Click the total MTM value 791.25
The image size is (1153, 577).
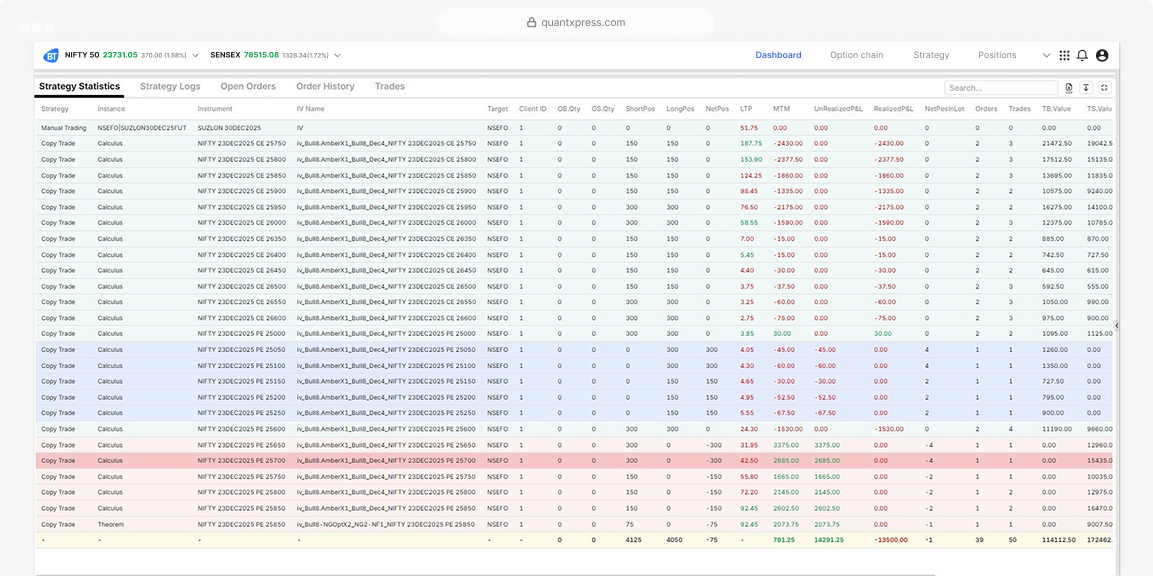(x=784, y=540)
